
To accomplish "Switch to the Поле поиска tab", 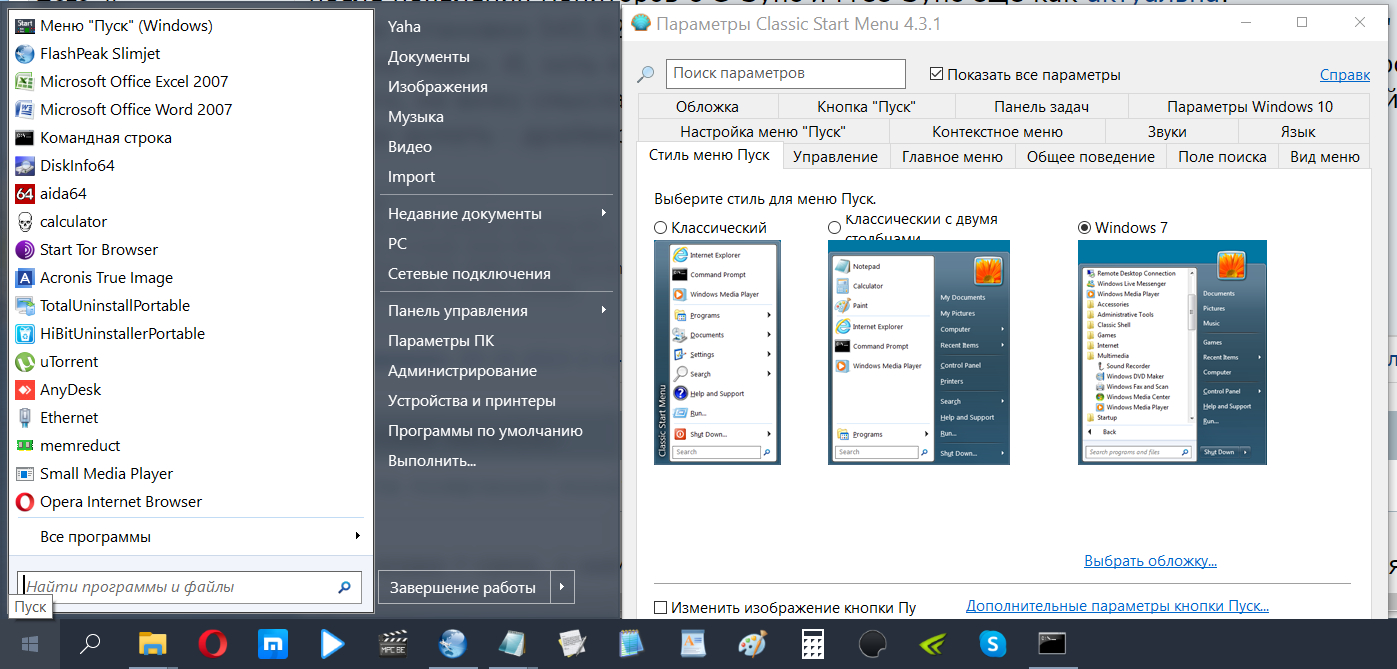I will [x=1222, y=157].
